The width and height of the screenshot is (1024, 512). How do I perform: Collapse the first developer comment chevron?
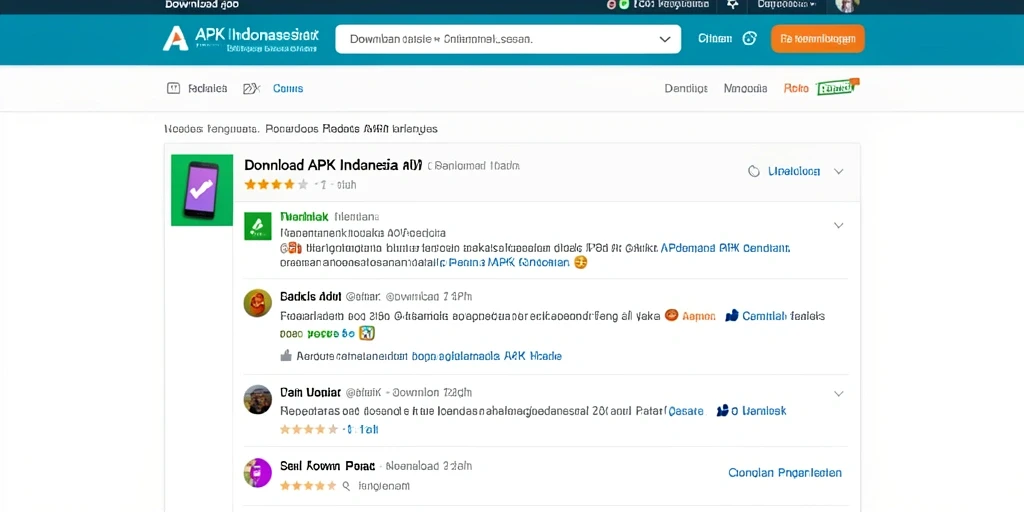pyautogui.click(x=839, y=225)
